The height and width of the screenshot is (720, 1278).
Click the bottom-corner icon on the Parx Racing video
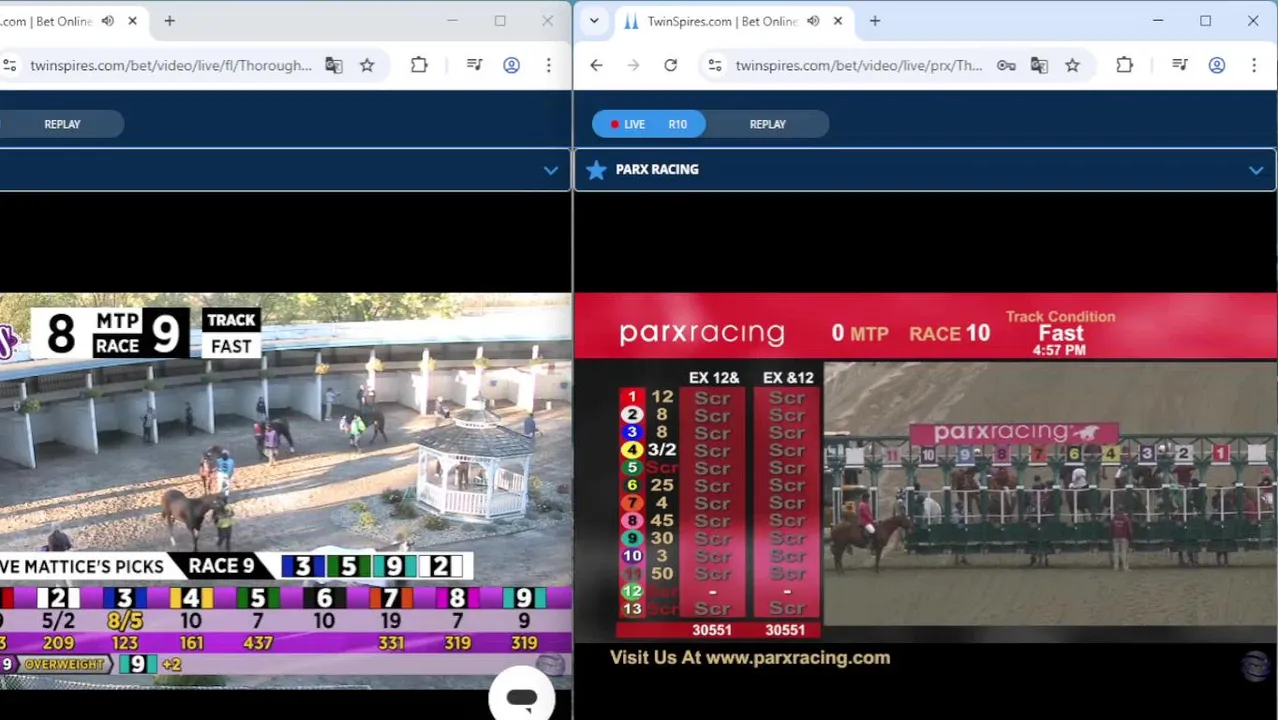(1256, 665)
